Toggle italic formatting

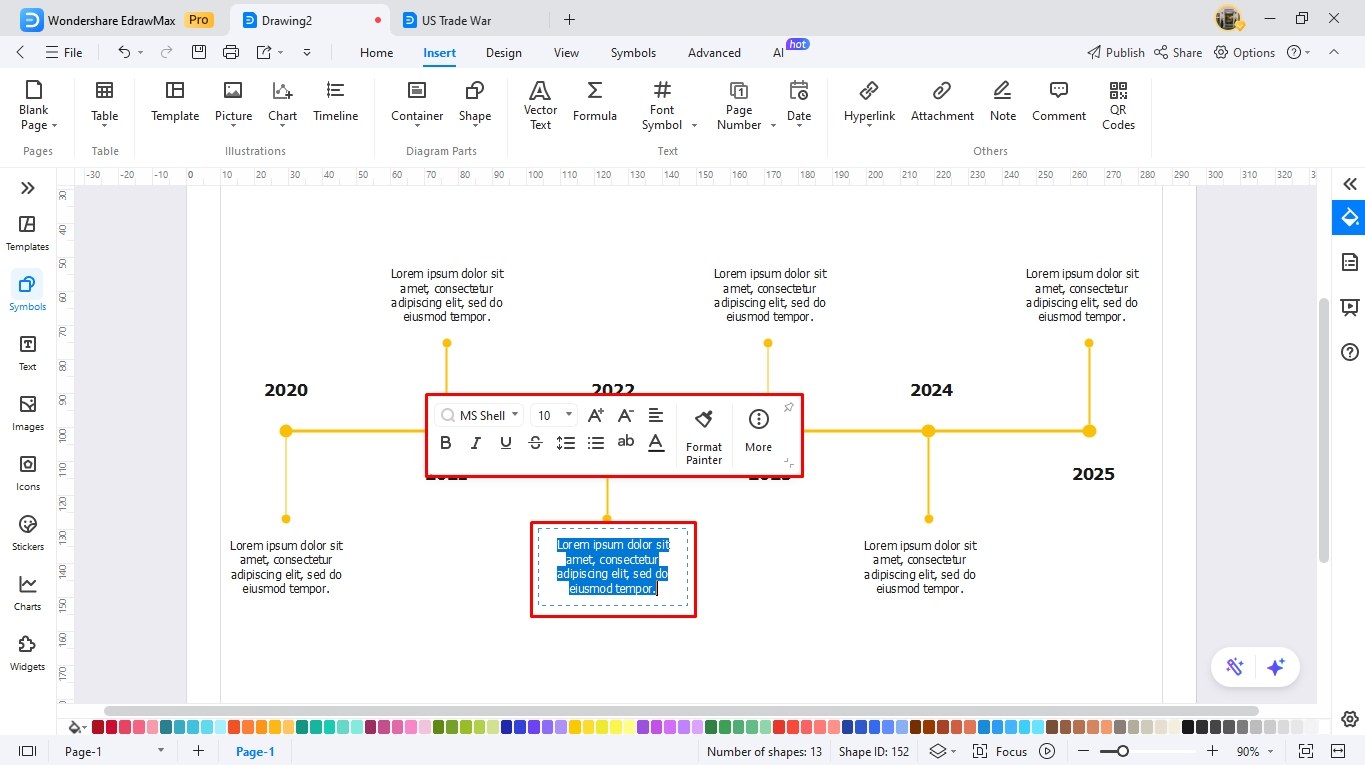coord(476,443)
